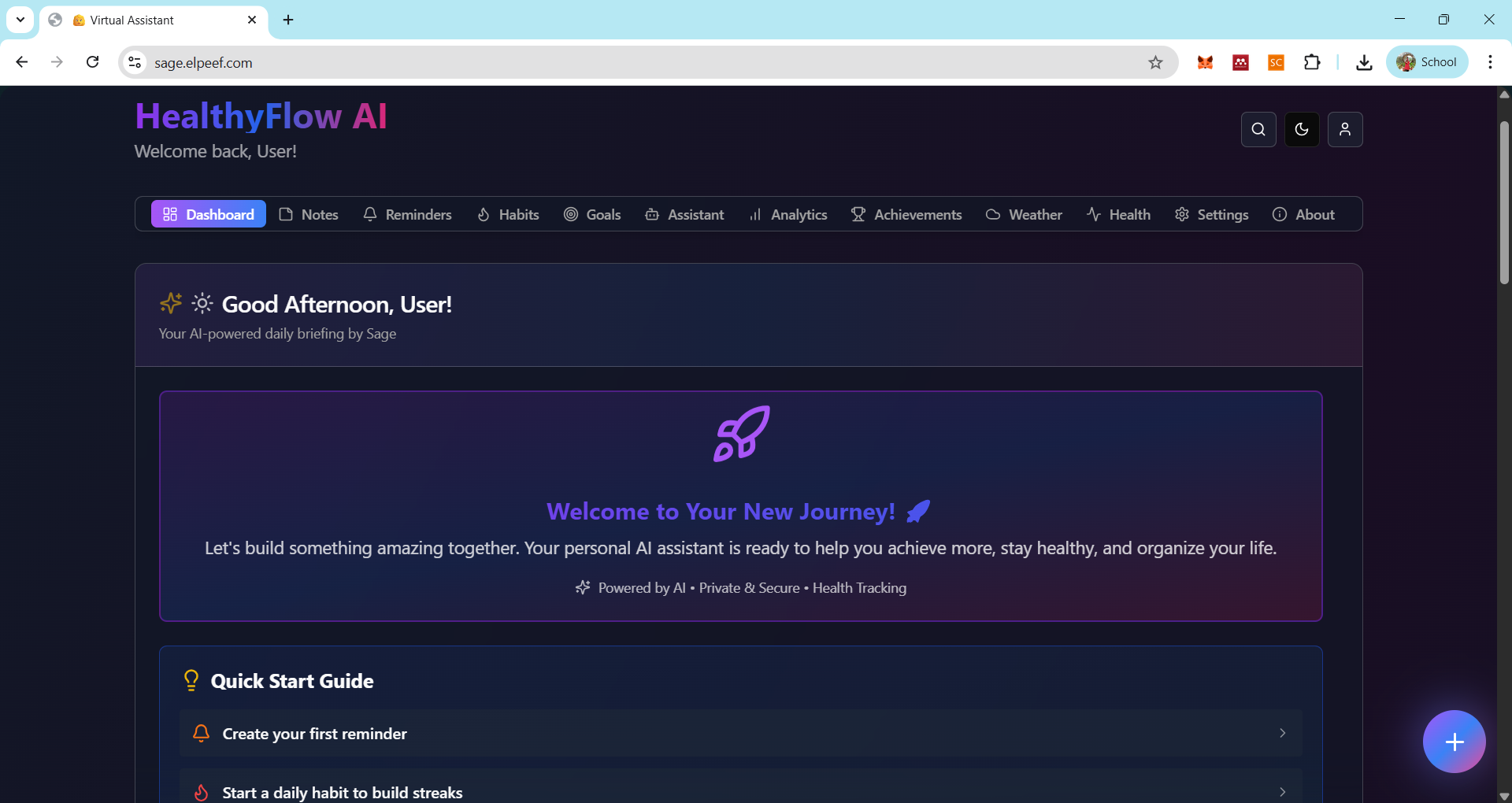Click the sparkle icon beside greeting
Viewport: 1512px width, 803px height.
tap(171, 303)
